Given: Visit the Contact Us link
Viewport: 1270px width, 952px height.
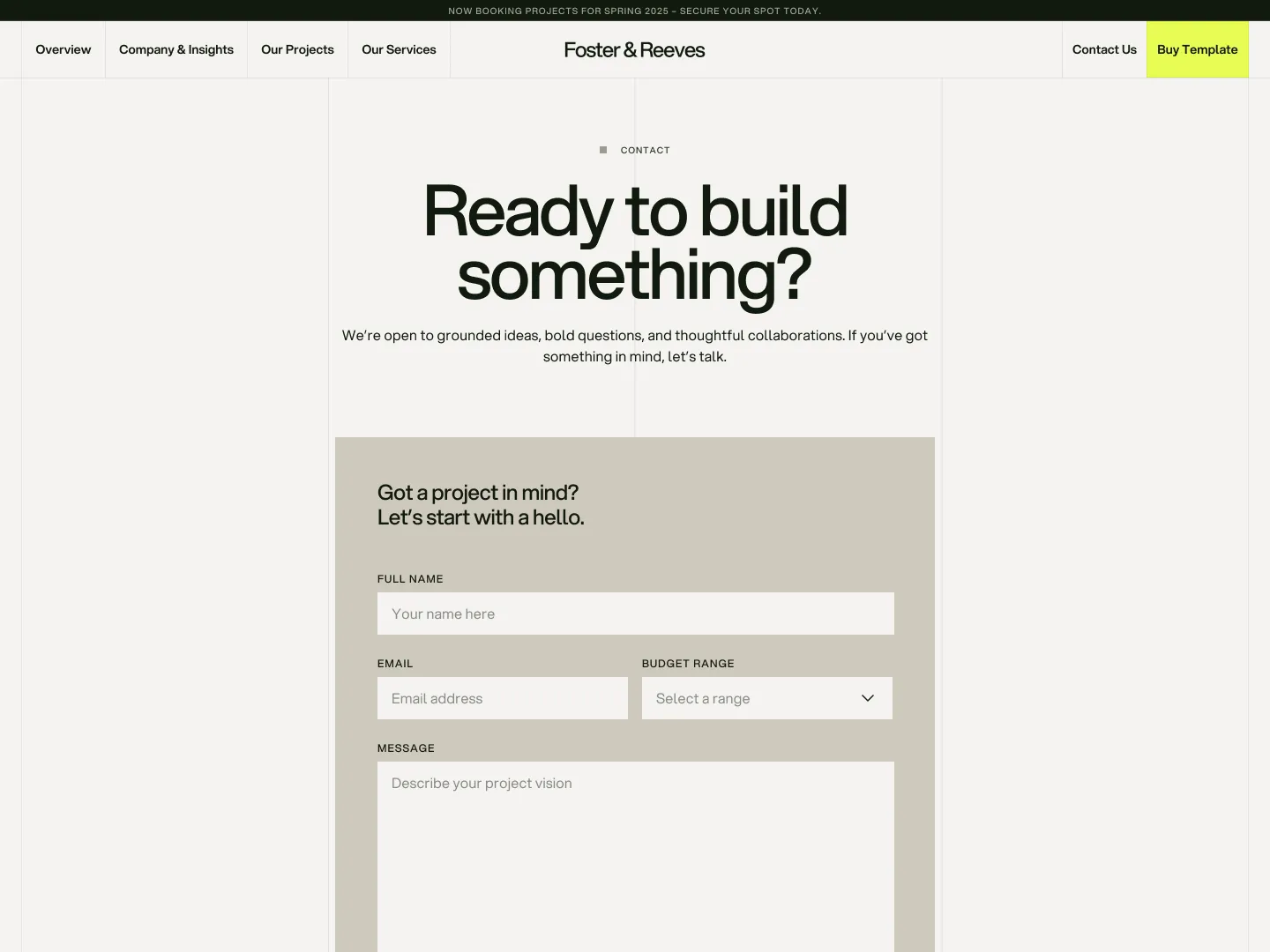Looking at the screenshot, I should tap(1104, 49).
